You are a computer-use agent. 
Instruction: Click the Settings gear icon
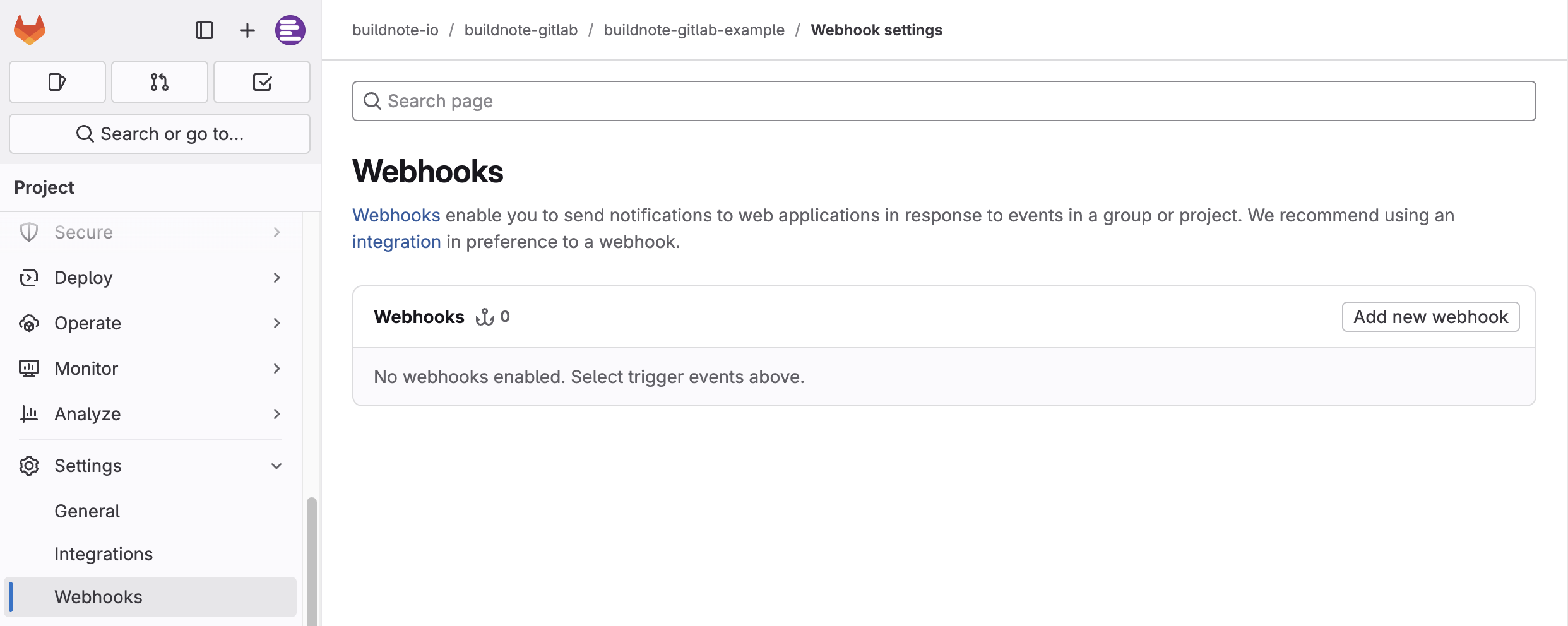click(x=29, y=466)
